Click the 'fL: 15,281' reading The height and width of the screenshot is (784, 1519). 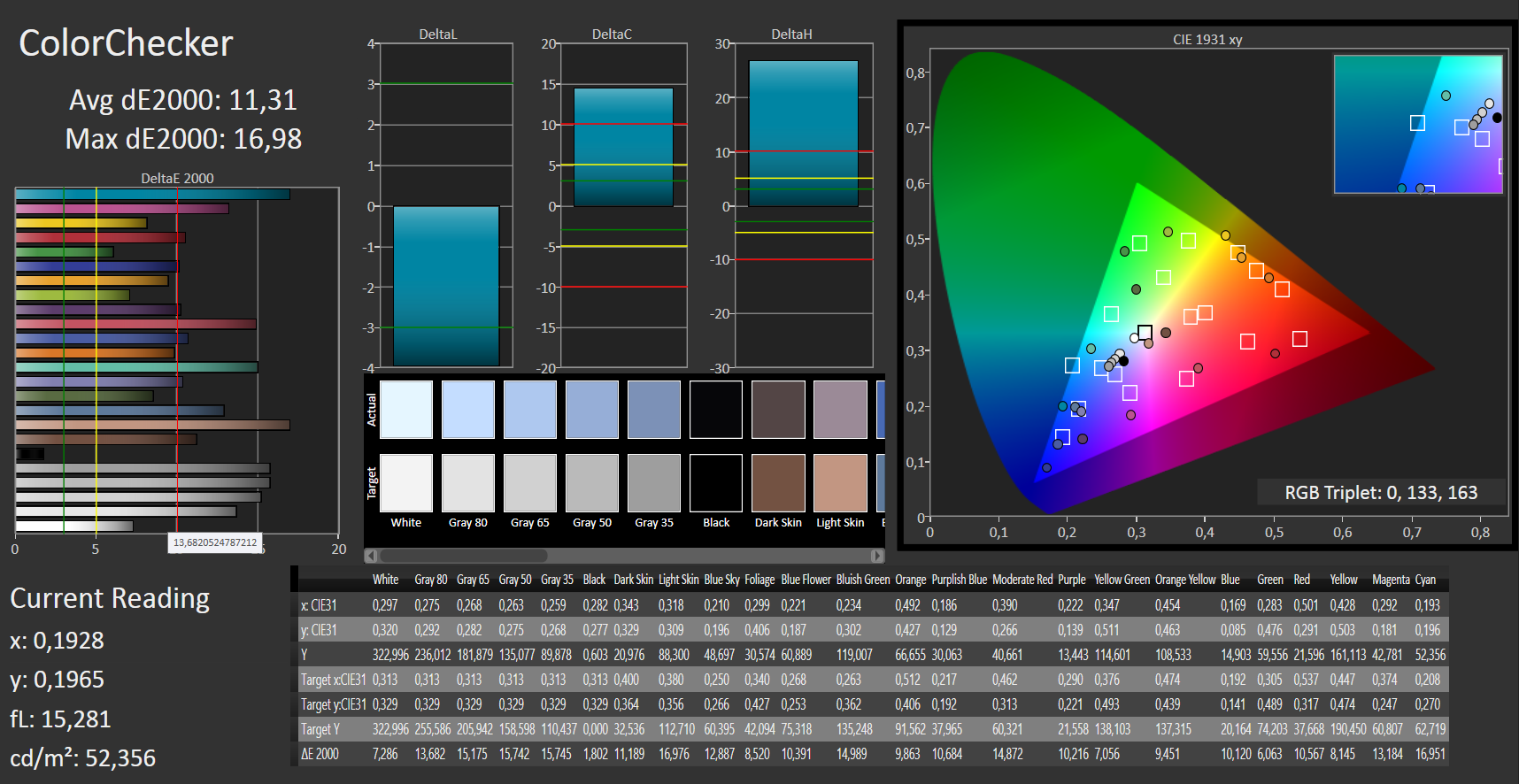click(60, 719)
